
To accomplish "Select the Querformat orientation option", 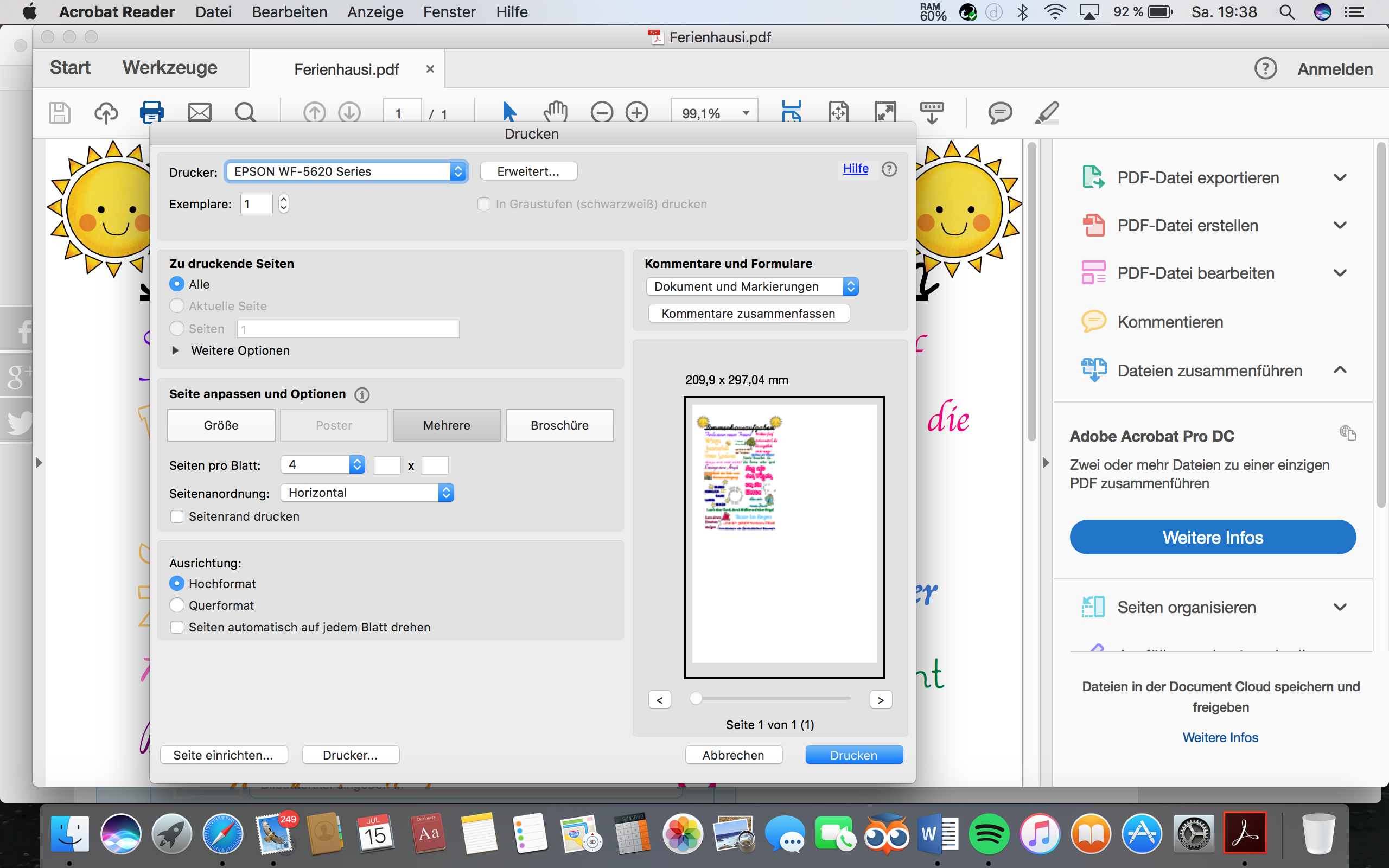I will coord(177,605).
